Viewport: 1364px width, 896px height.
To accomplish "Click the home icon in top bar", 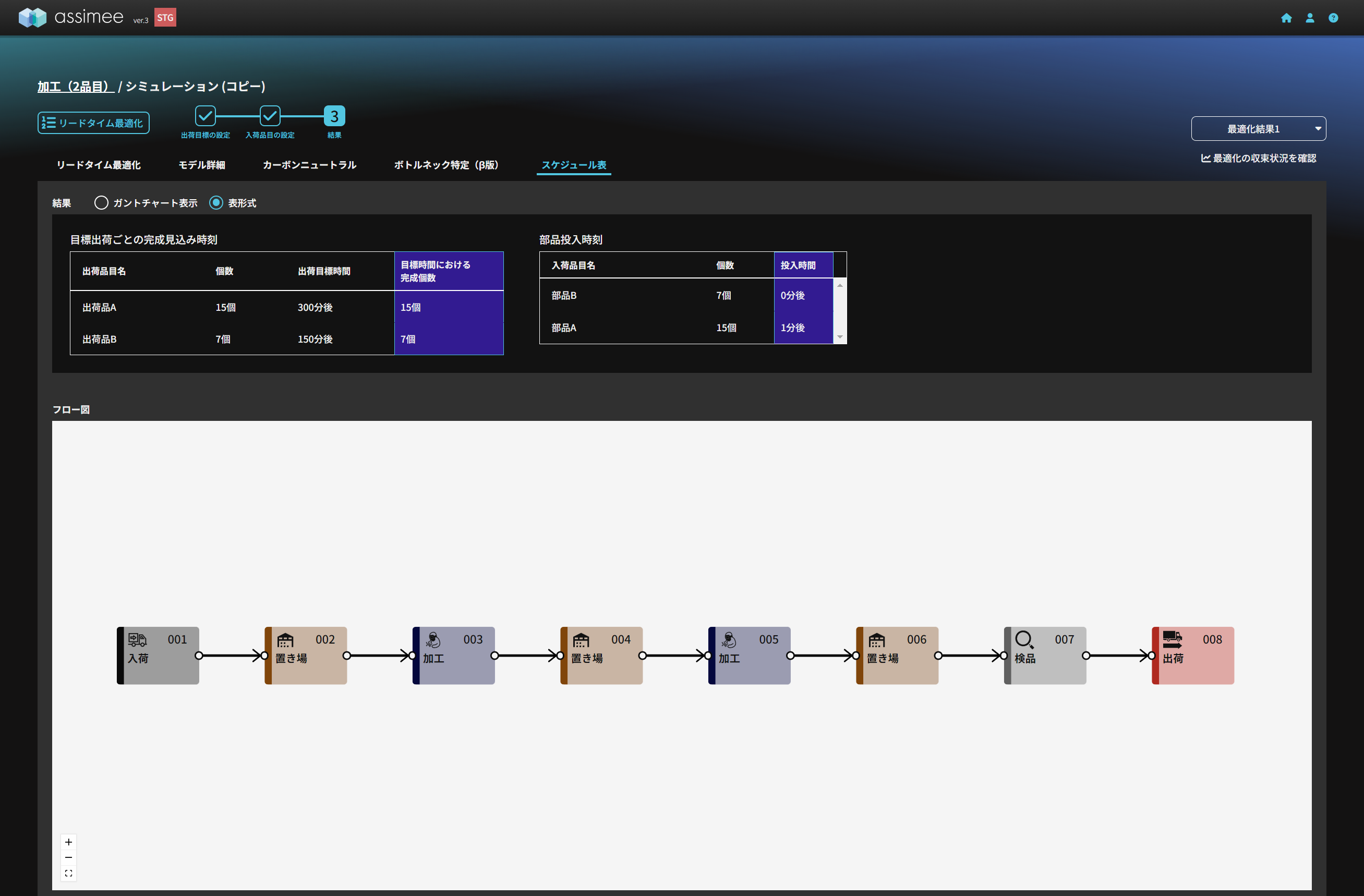I will 1286,18.
